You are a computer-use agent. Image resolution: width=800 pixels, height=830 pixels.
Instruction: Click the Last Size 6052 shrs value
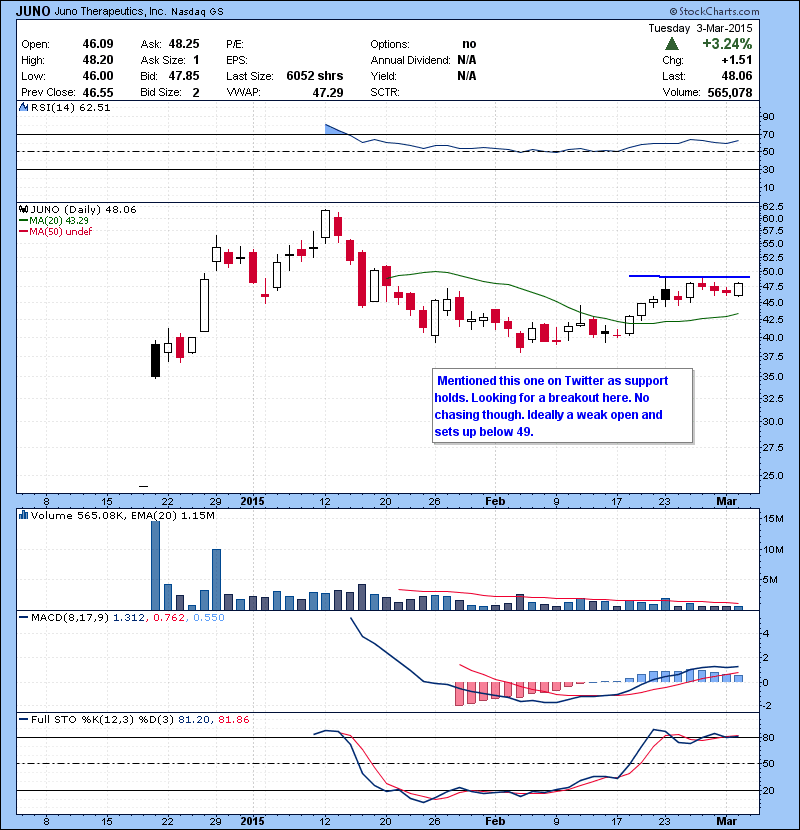pyautogui.click(x=314, y=76)
